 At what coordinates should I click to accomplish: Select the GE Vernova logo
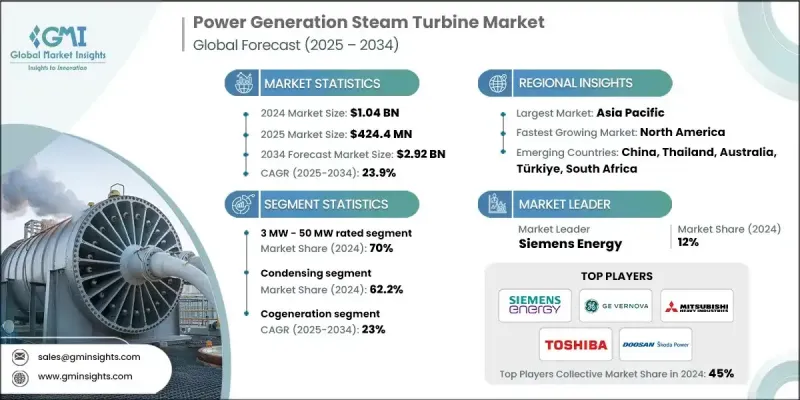tap(616, 305)
